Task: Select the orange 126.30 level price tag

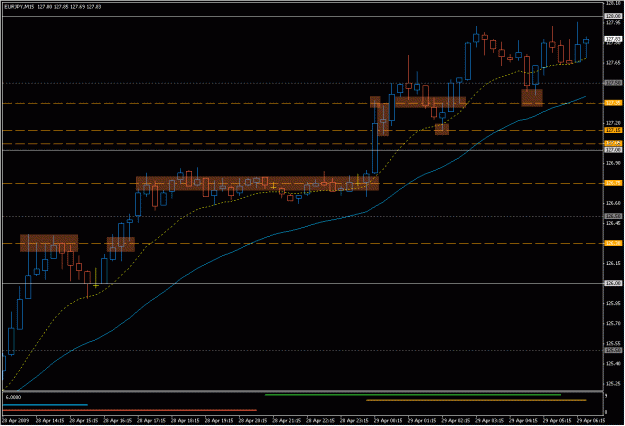Action: pyautogui.click(x=613, y=243)
